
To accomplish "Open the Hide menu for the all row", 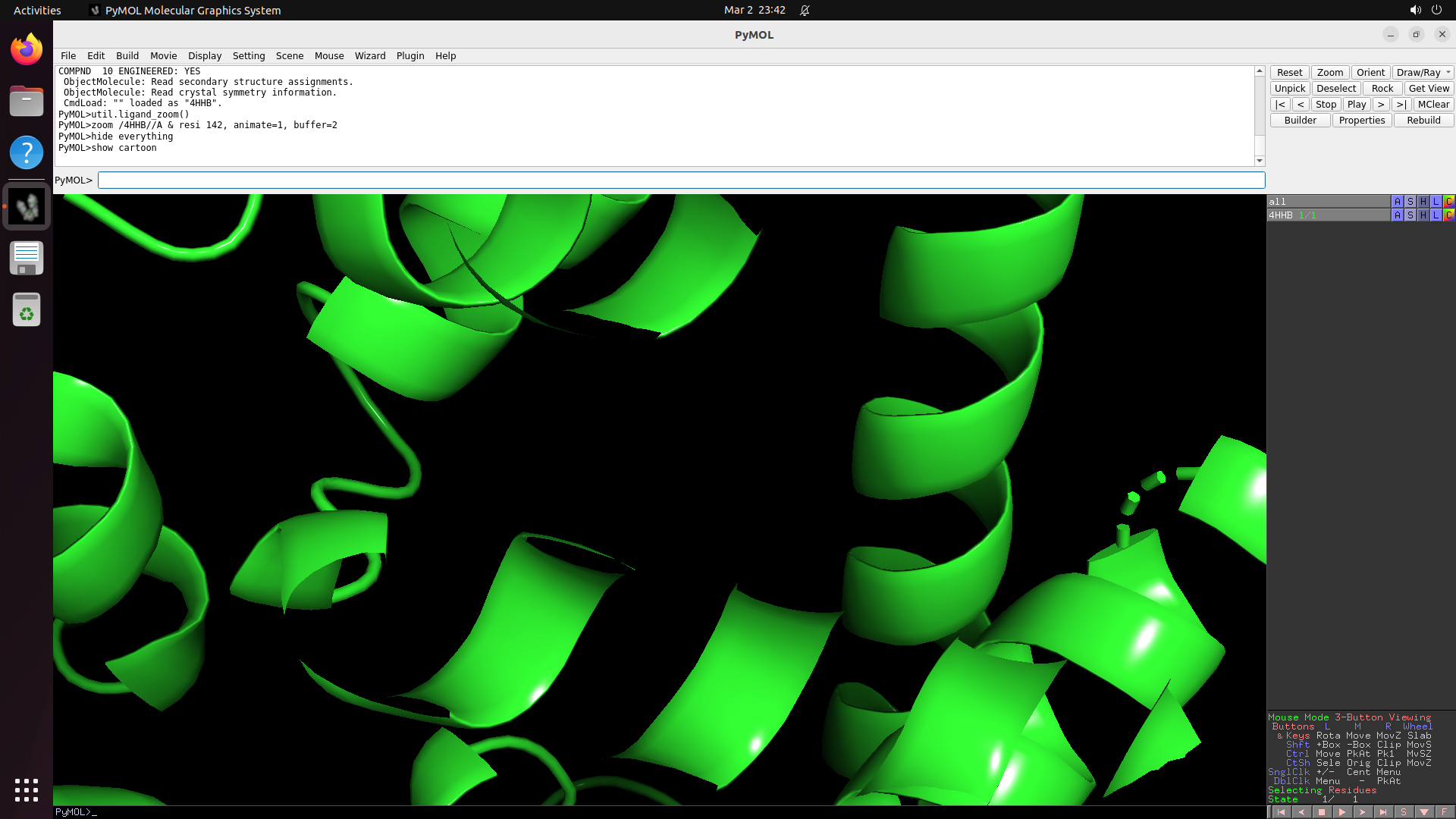I will (x=1423, y=202).
